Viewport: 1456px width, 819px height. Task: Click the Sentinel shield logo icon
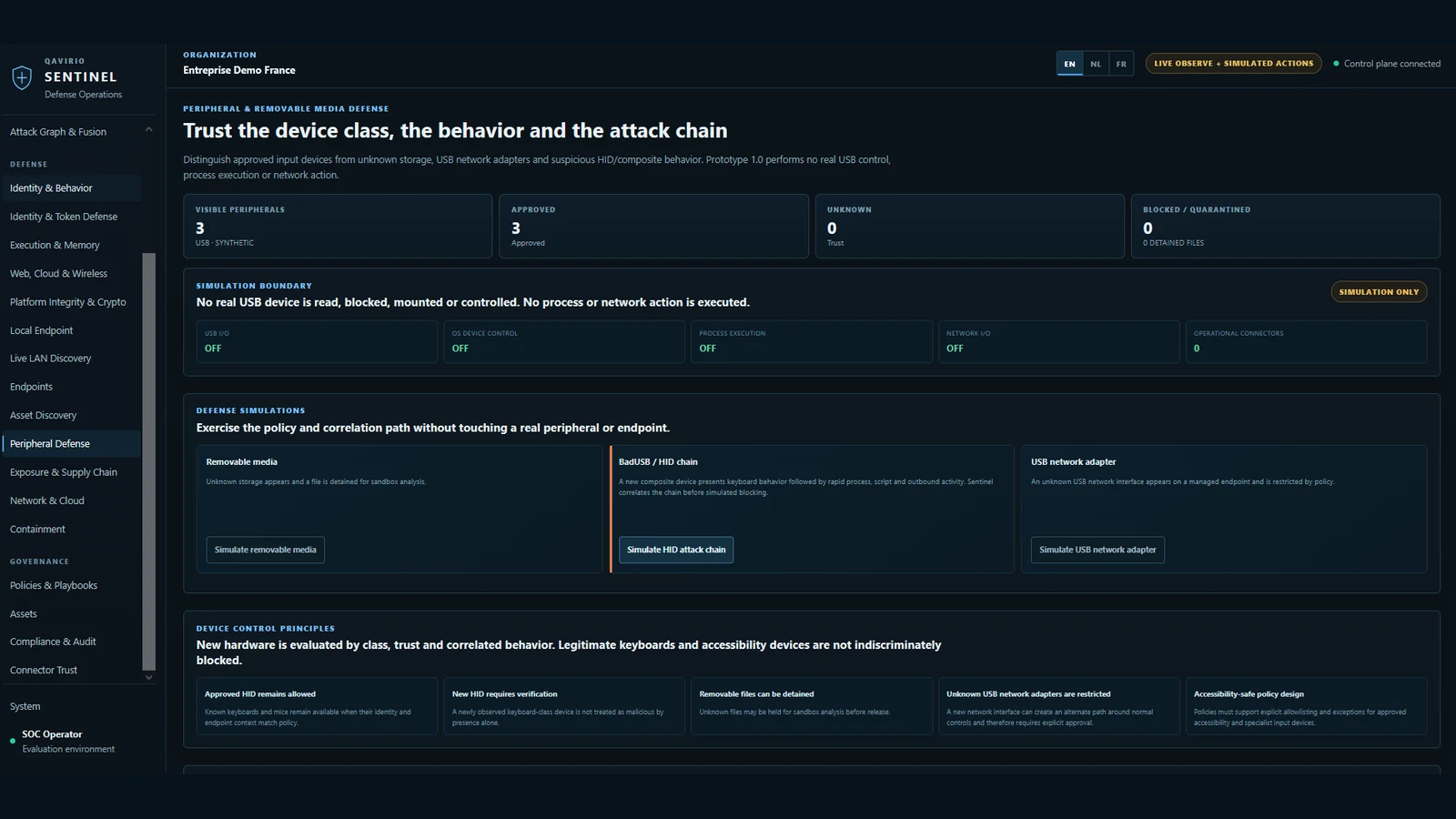pyautogui.click(x=22, y=77)
